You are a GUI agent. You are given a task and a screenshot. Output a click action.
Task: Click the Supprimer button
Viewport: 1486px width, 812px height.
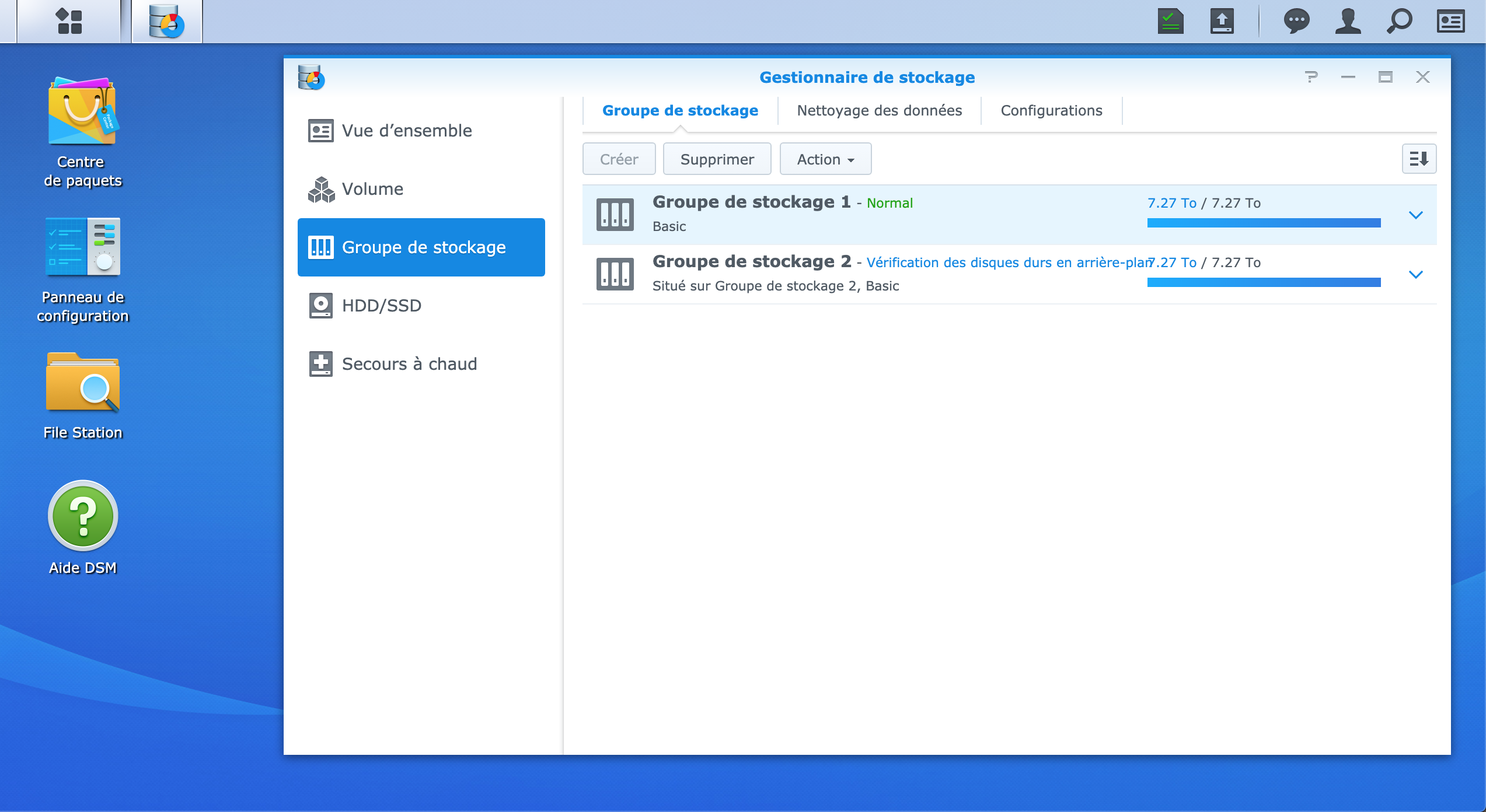tap(717, 159)
